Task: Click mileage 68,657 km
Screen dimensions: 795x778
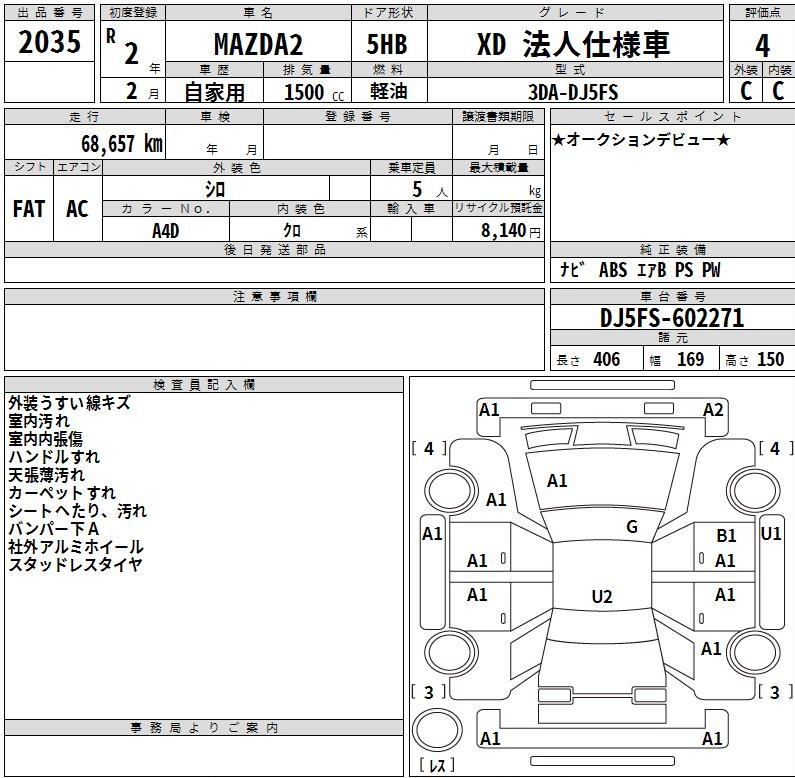Action: coord(122,144)
